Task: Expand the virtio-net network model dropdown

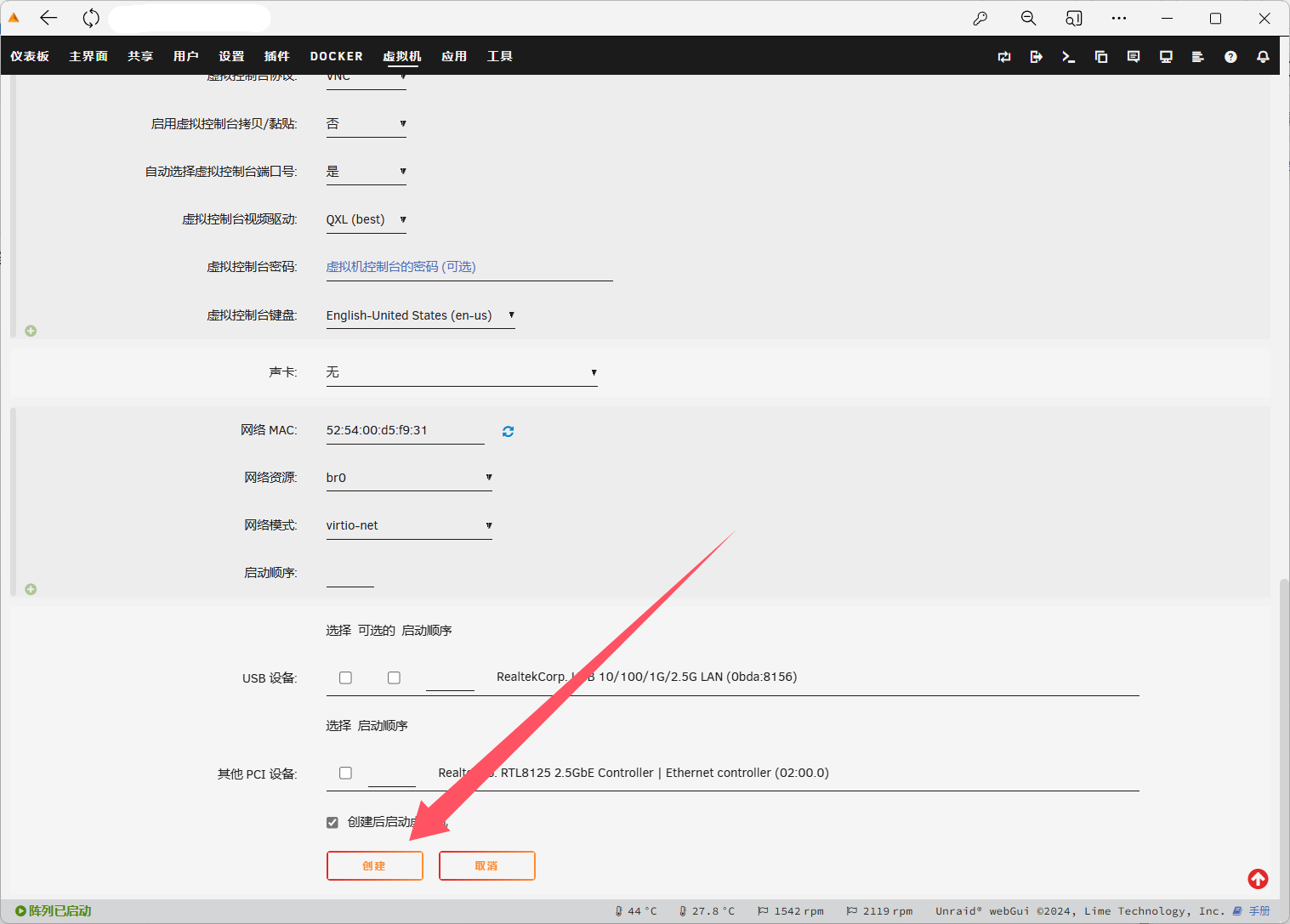Action: point(409,525)
